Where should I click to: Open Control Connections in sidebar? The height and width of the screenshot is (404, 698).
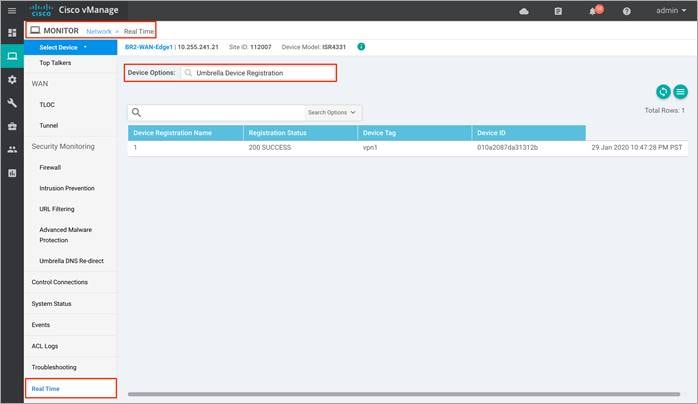[x=60, y=282]
